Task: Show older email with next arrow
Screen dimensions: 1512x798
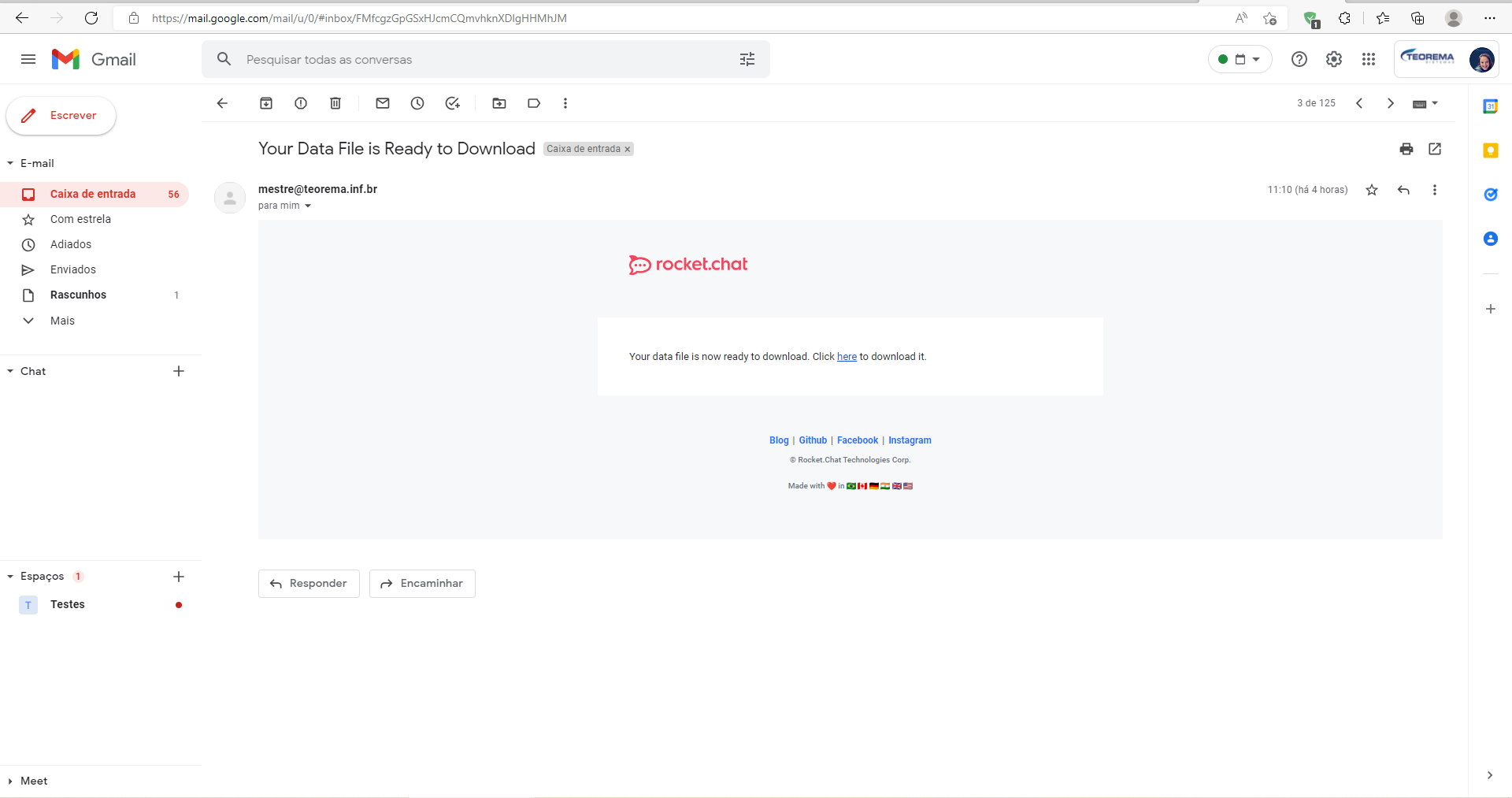Action: pyautogui.click(x=1391, y=103)
